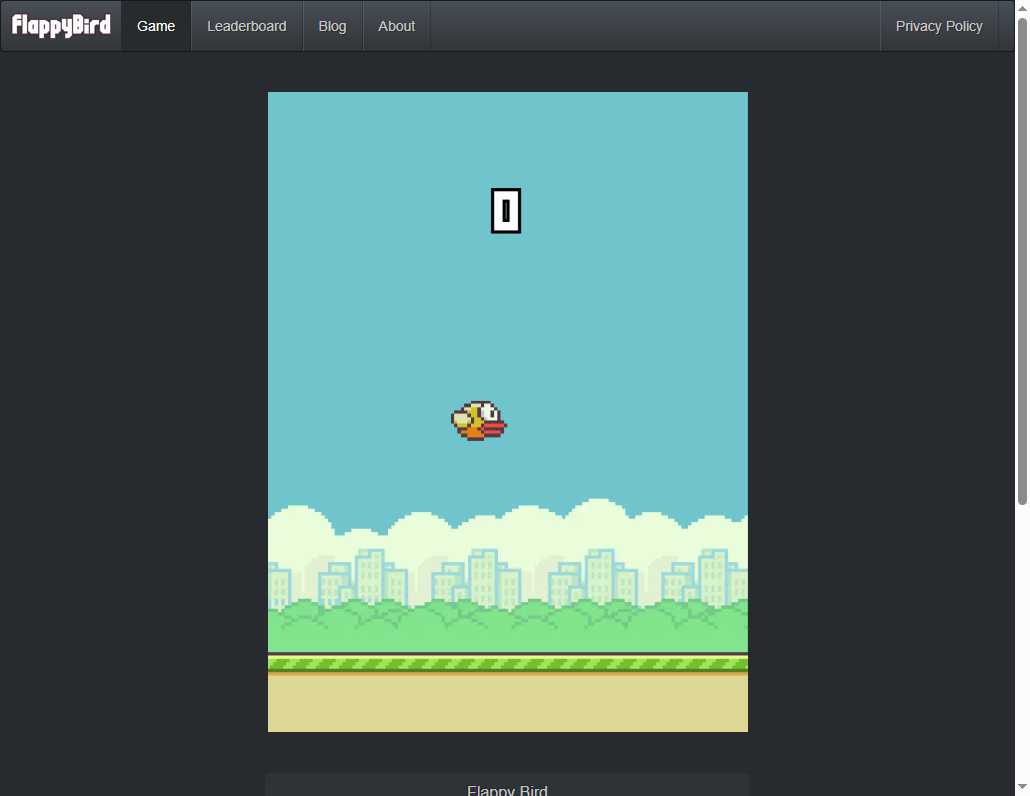
Task: Open the Blog section
Action: (332, 26)
